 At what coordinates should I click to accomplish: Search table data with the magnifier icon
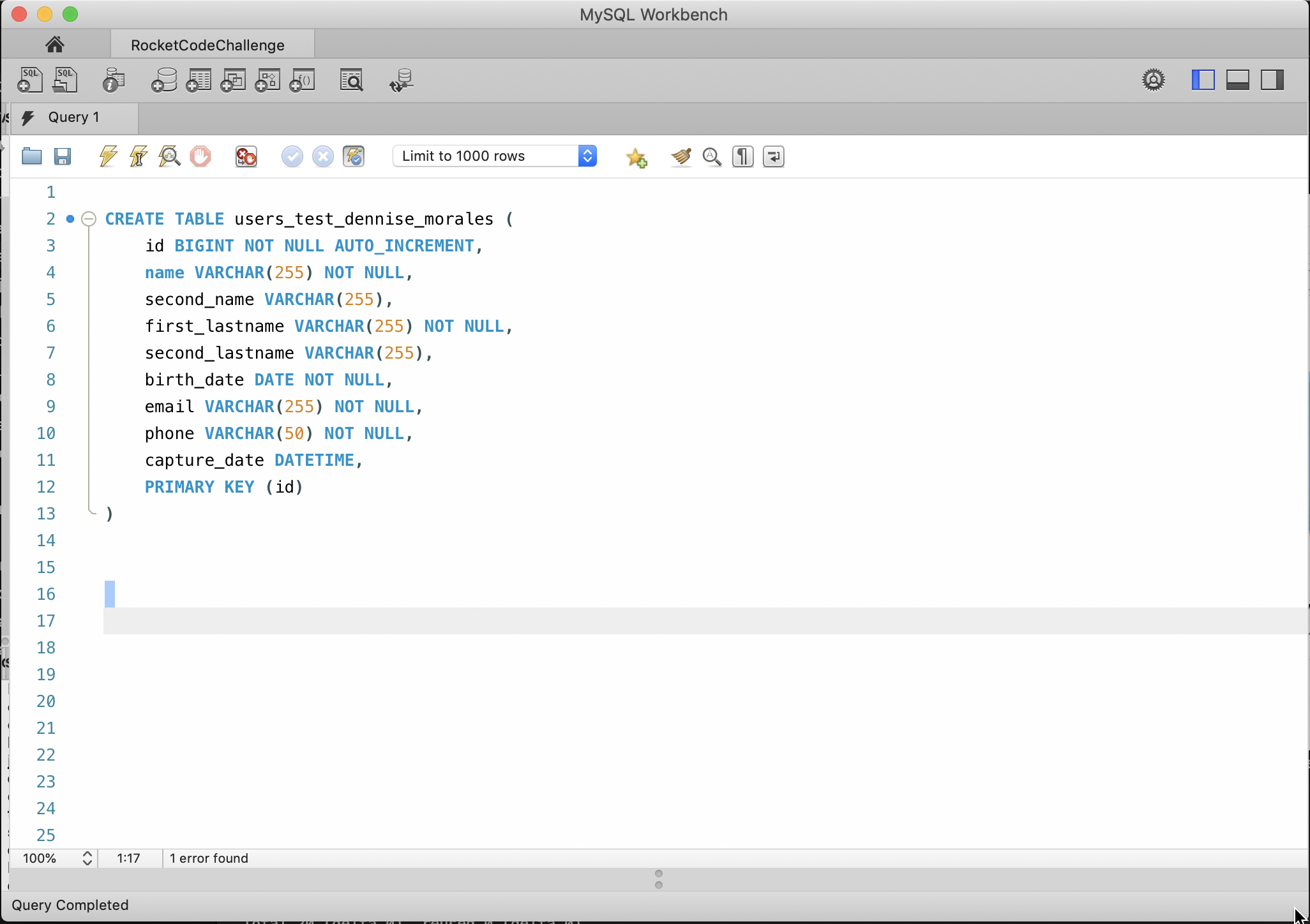[352, 80]
